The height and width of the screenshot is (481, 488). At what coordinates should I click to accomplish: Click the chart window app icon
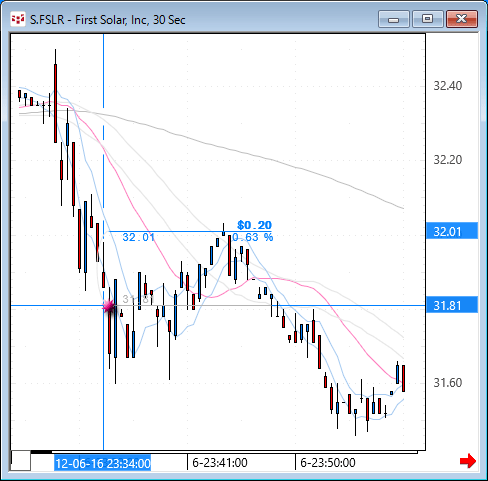tap(18, 19)
